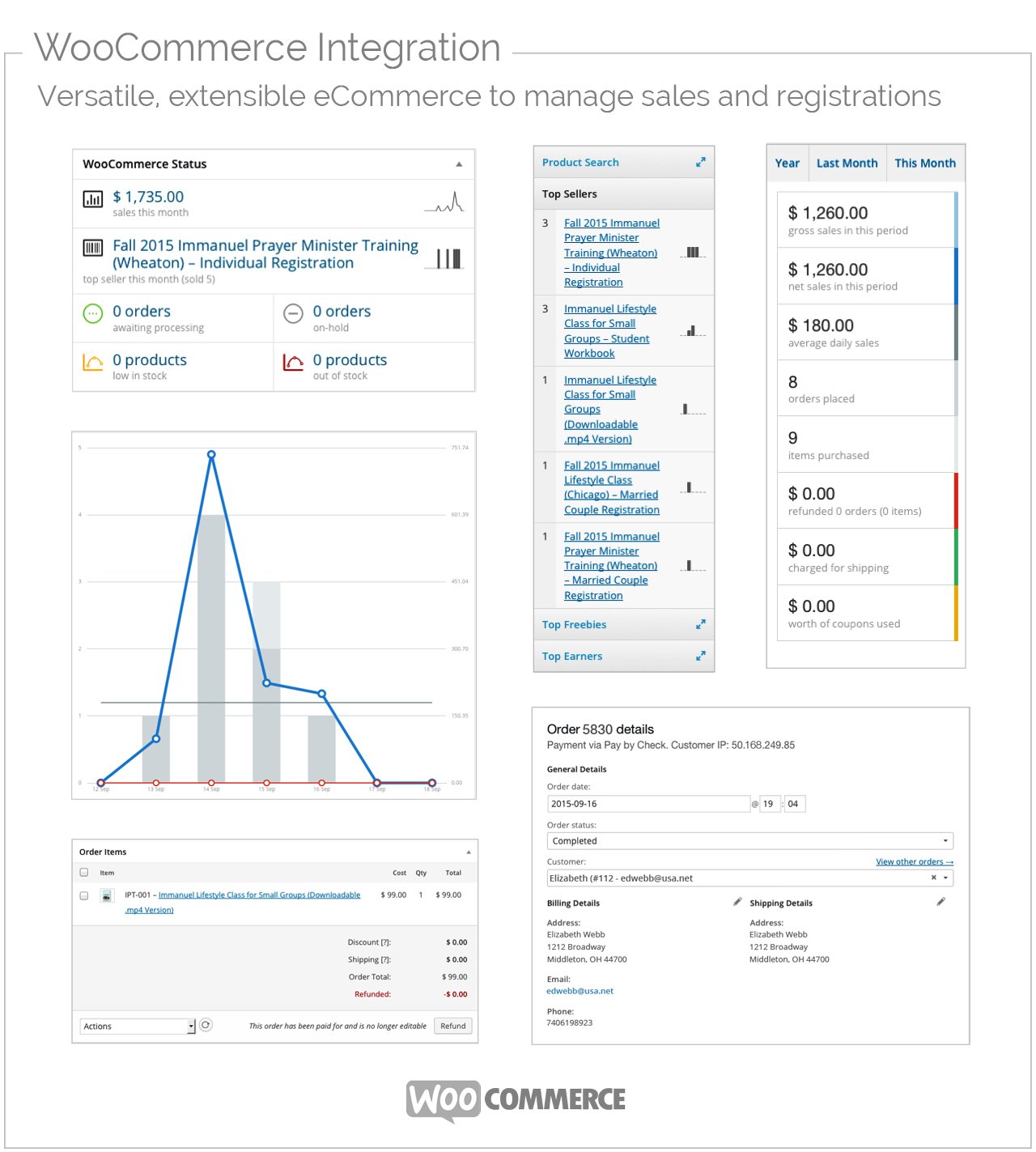Click the order minute field showing 04
This screenshot has height=1152, width=1036.
click(795, 804)
